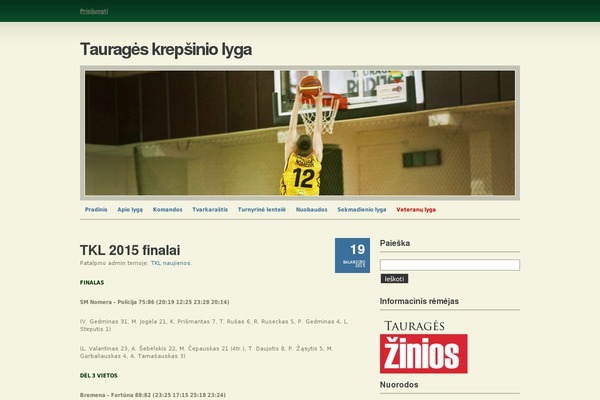Click the TKL naujienos category link
This screenshot has height=400, width=600.
tap(171, 263)
